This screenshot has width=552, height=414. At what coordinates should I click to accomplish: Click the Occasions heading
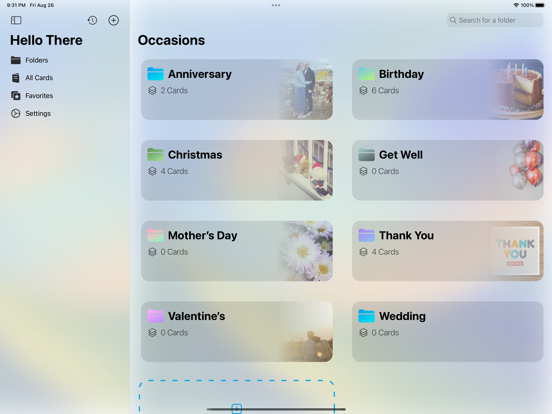[171, 40]
